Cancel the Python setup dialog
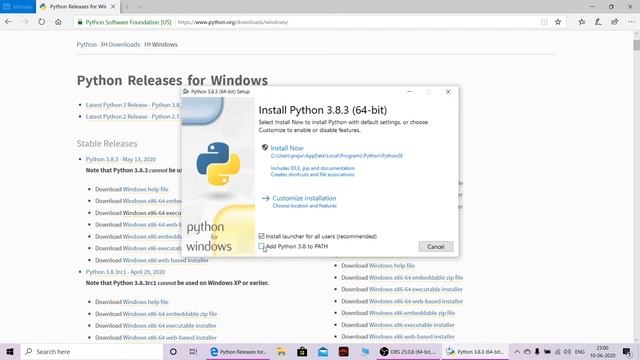The height and width of the screenshot is (360, 640). click(x=436, y=247)
